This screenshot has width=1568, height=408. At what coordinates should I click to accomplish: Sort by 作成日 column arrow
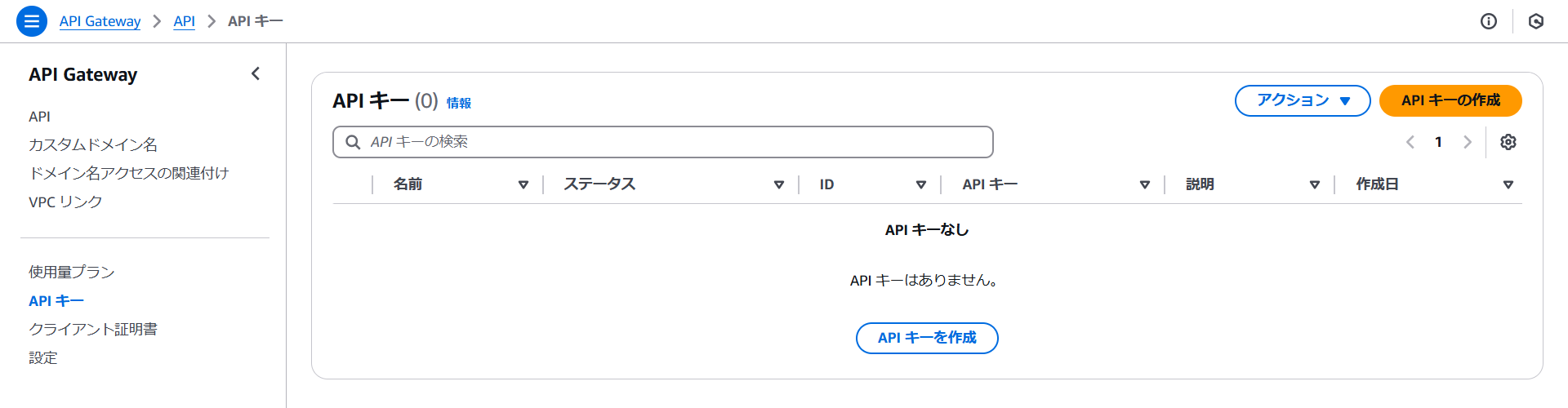click(x=1508, y=185)
